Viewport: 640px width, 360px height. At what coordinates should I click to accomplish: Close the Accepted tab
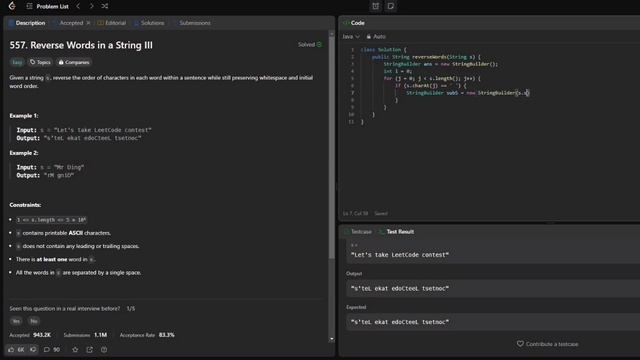pyautogui.click(x=88, y=23)
